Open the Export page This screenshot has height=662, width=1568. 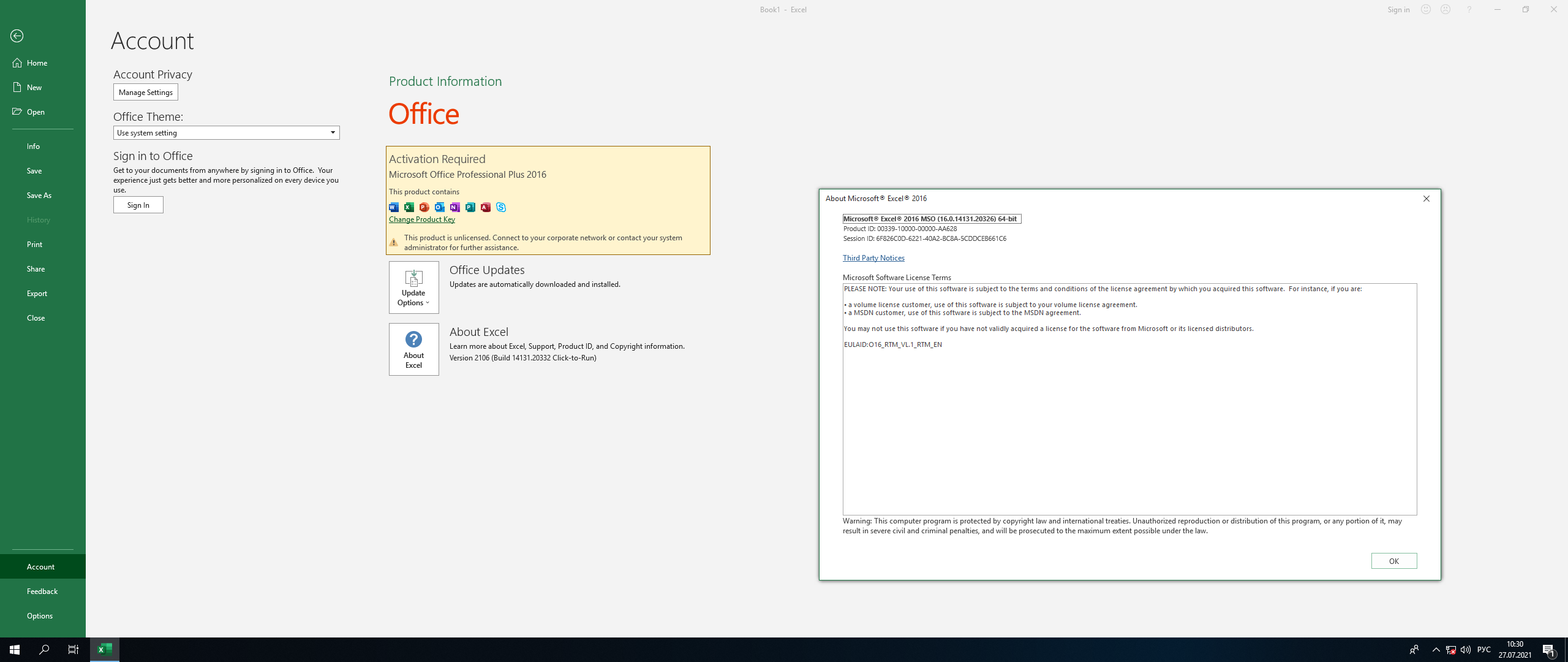point(43,293)
